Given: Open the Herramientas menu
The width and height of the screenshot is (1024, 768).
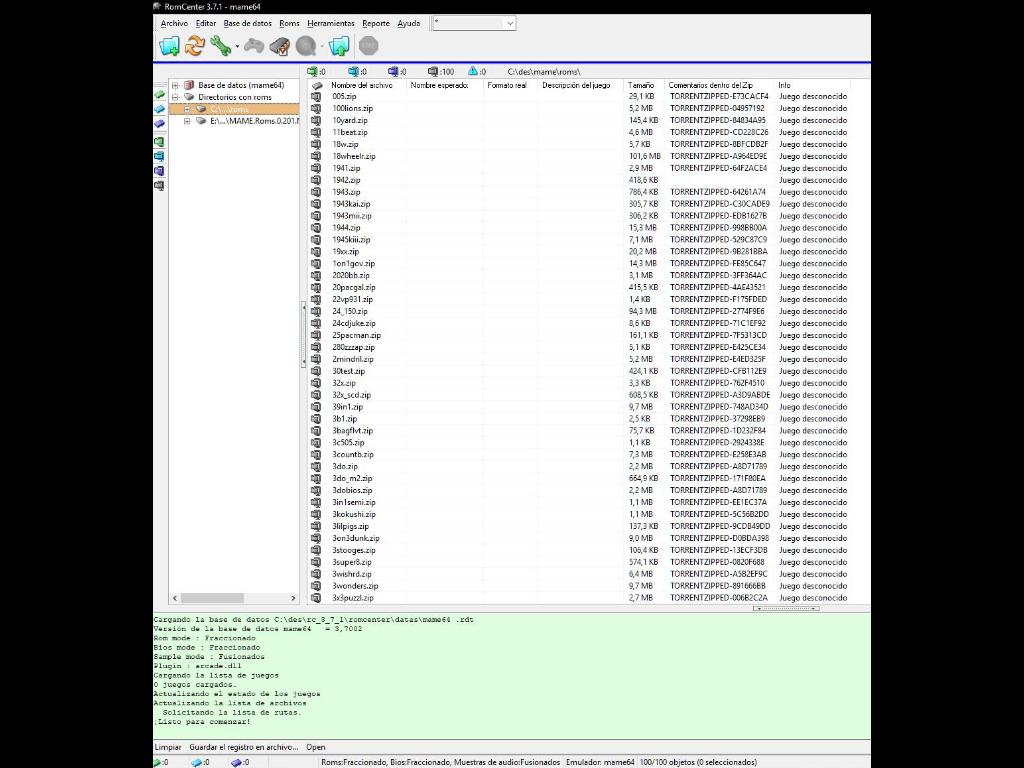Looking at the screenshot, I should pos(330,23).
